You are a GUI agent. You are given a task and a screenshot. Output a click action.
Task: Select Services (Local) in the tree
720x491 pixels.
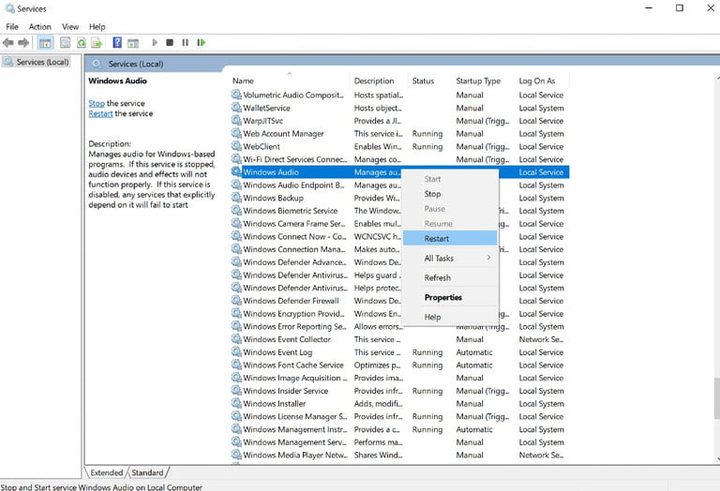pos(42,62)
